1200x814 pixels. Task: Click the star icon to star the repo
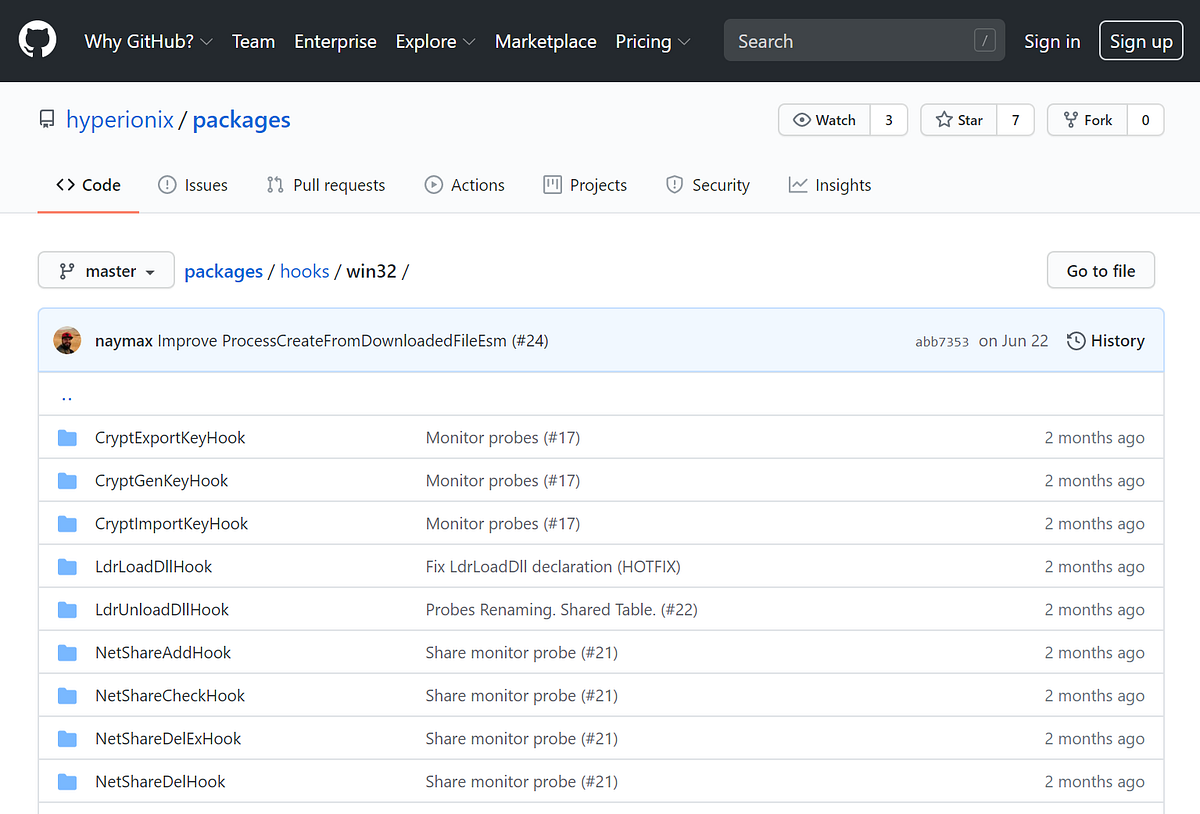[942, 119]
